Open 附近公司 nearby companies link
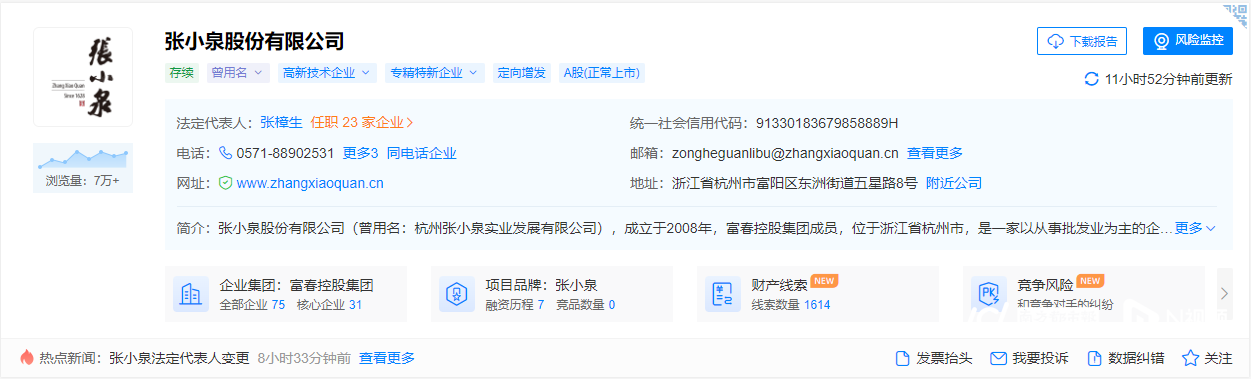Screen dimensions: 1251x379 pos(954,183)
